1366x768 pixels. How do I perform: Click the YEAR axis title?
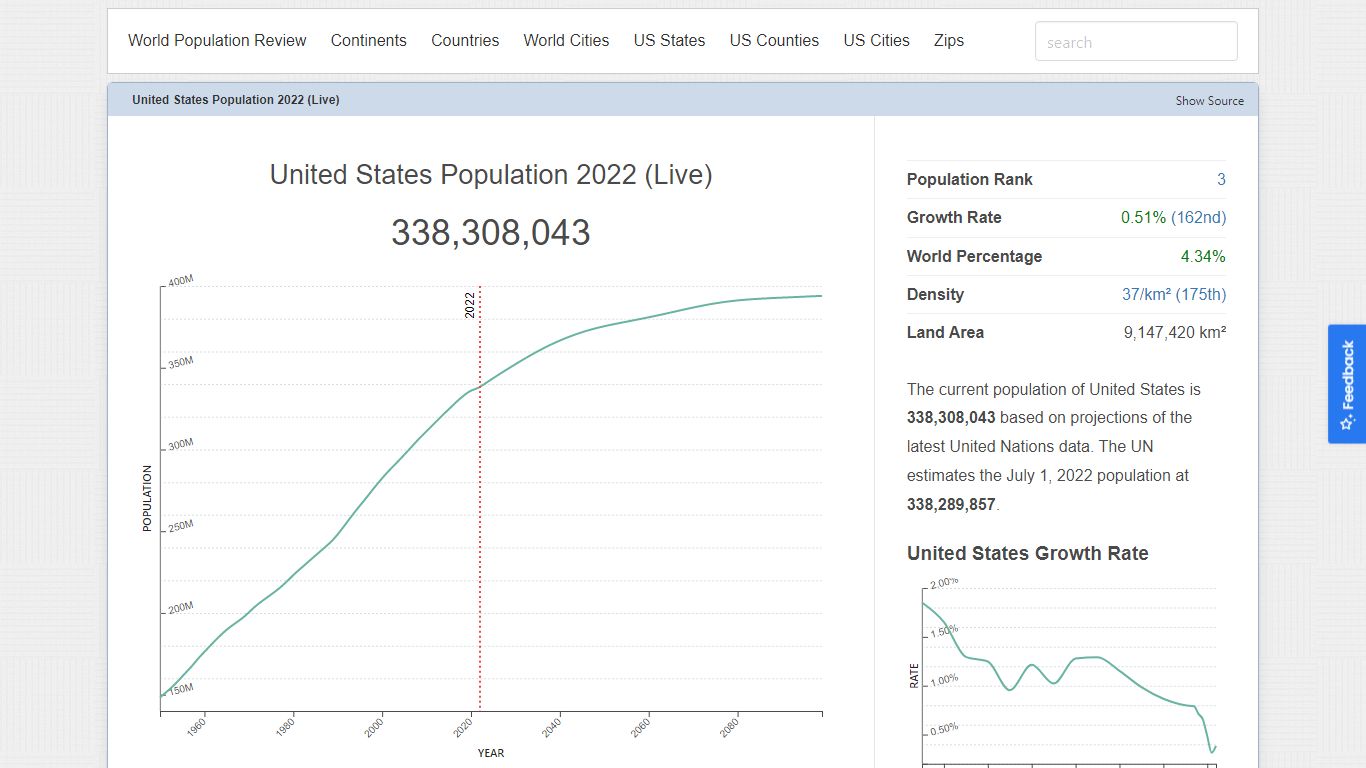(491, 753)
